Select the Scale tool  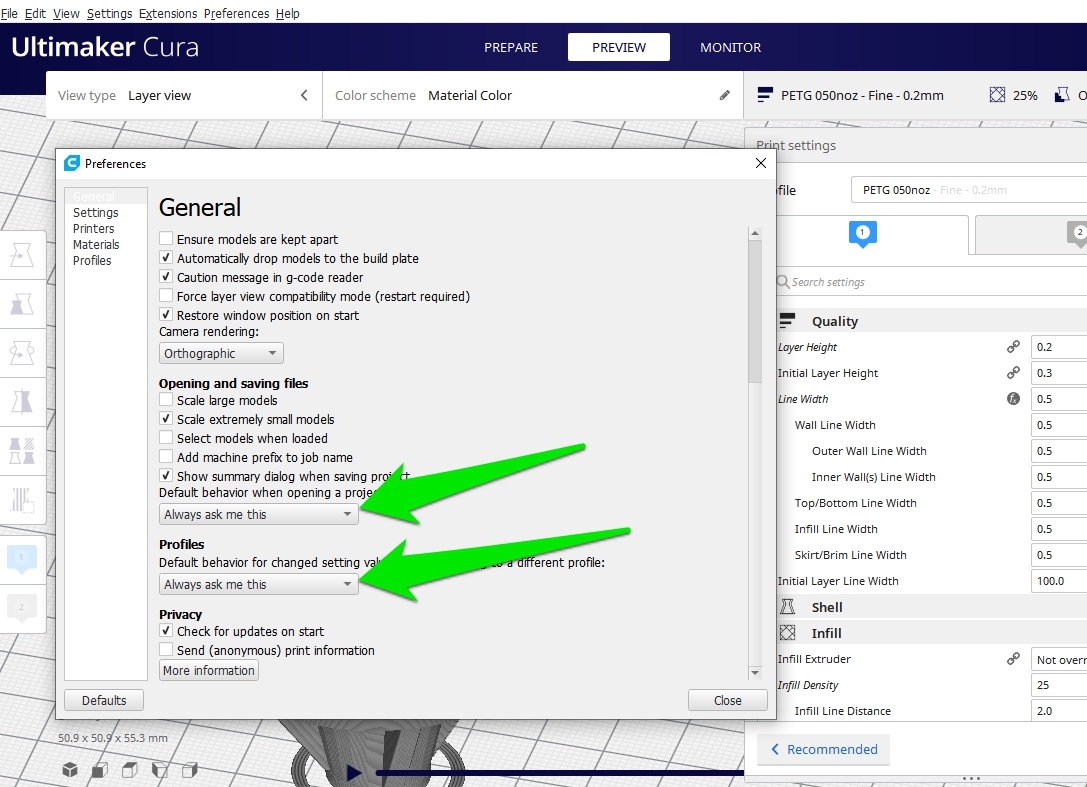[22, 304]
